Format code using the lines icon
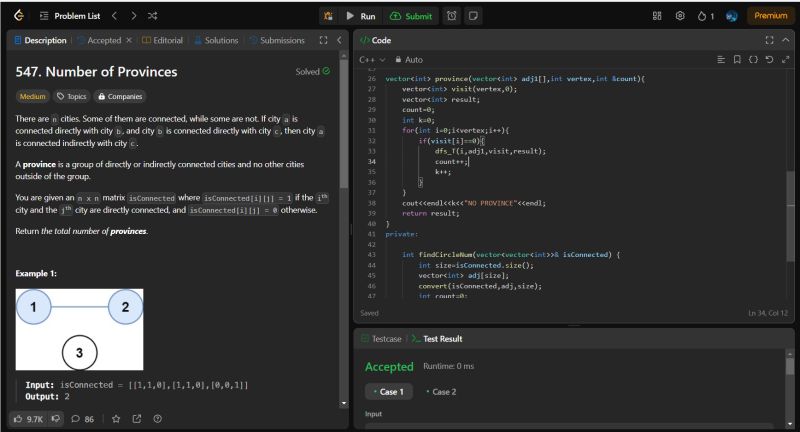This screenshot has width=800, height=432. point(721,60)
